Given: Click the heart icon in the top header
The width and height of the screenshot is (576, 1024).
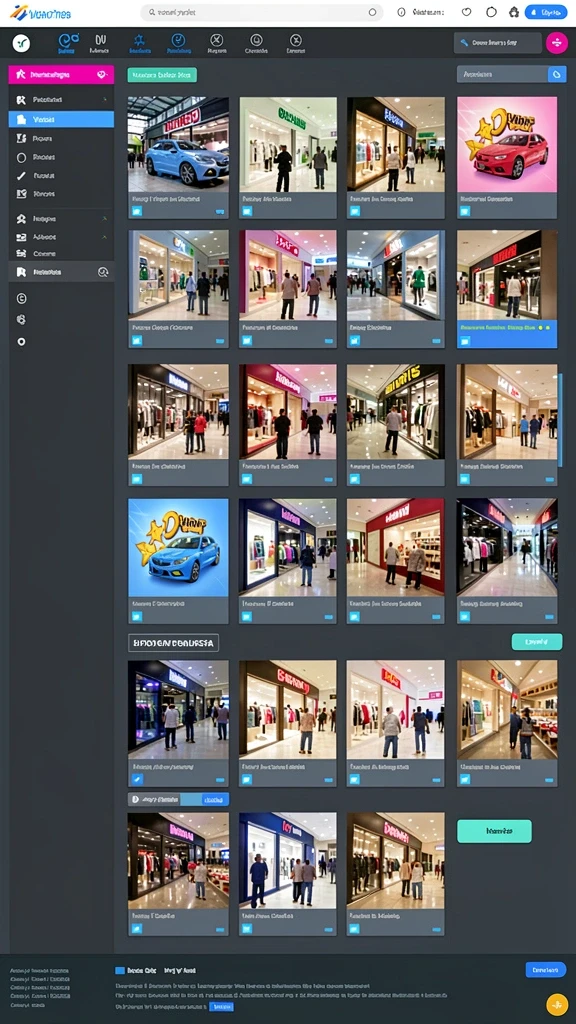Looking at the screenshot, I should pyautogui.click(x=466, y=12).
